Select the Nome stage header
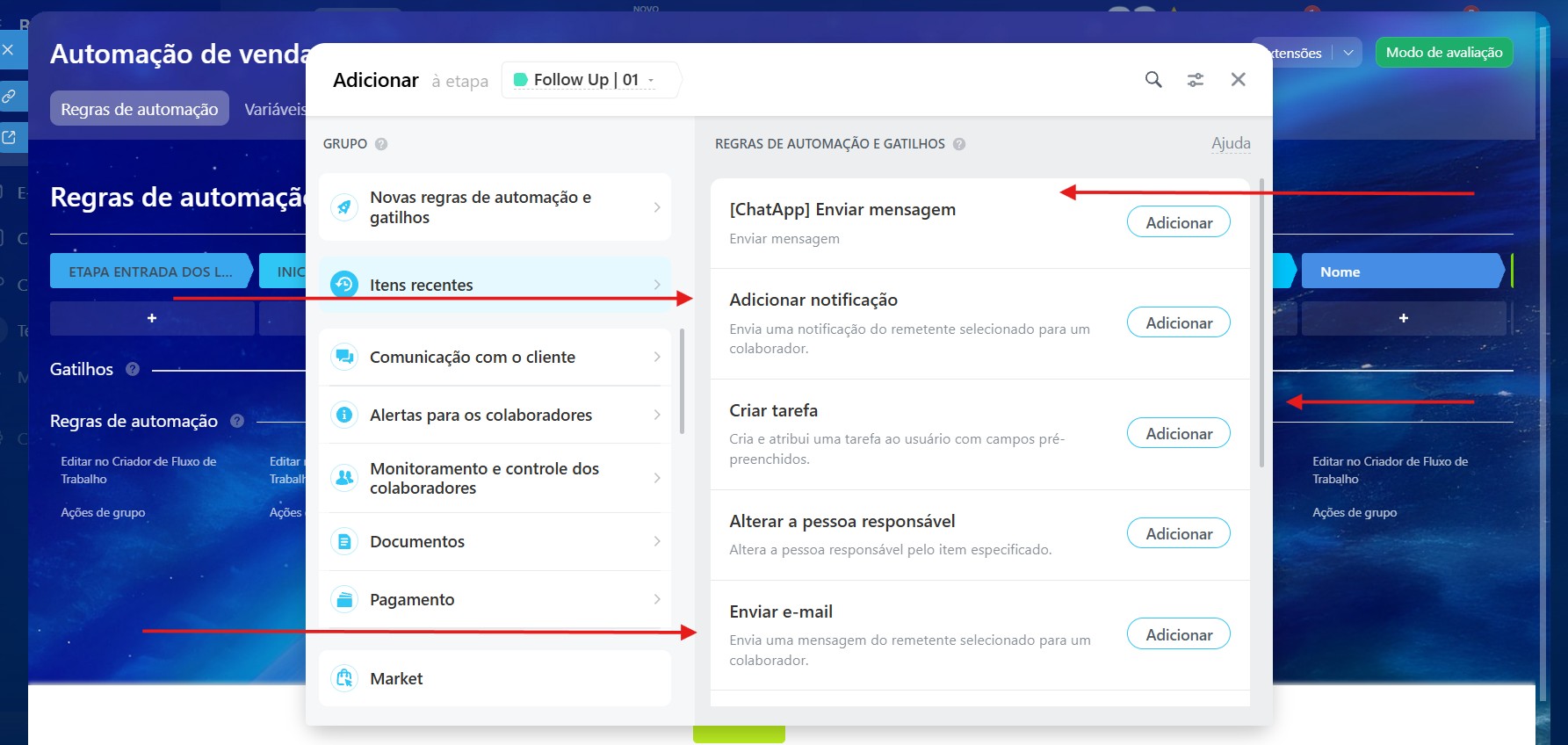Screen dimensions: 1568x745 point(1403,271)
